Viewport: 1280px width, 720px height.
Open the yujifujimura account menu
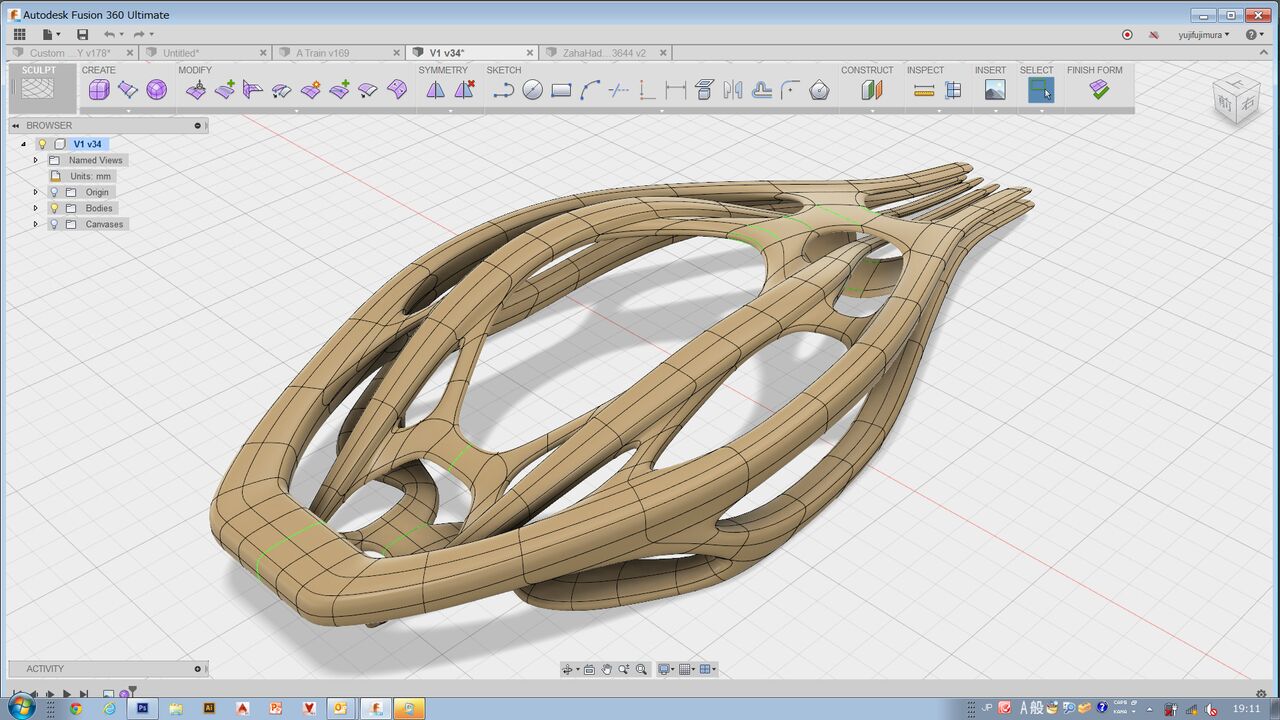click(x=1203, y=34)
